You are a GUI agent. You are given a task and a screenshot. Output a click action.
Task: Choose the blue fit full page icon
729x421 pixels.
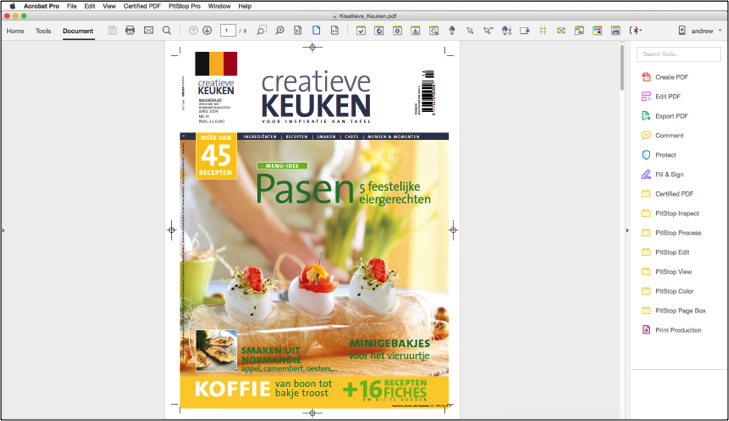[x=316, y=31]
